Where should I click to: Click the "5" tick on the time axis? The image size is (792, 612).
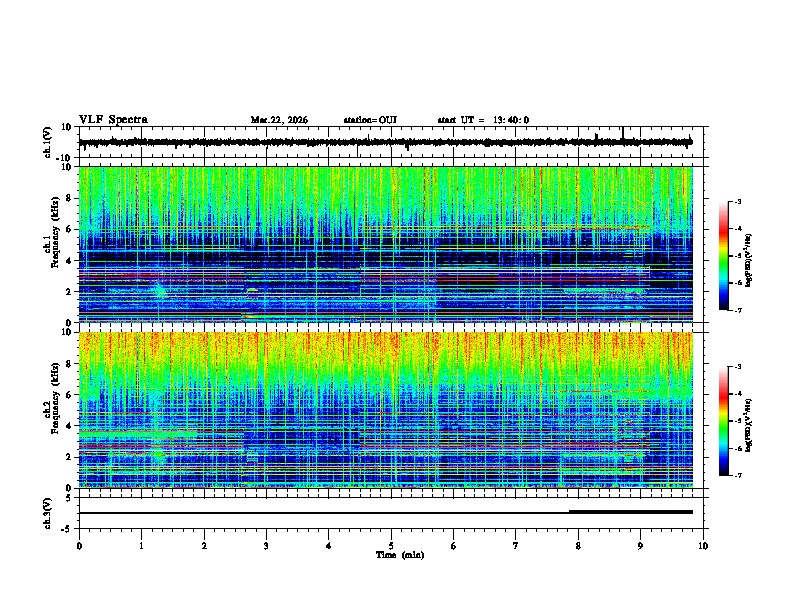point(391,546)
